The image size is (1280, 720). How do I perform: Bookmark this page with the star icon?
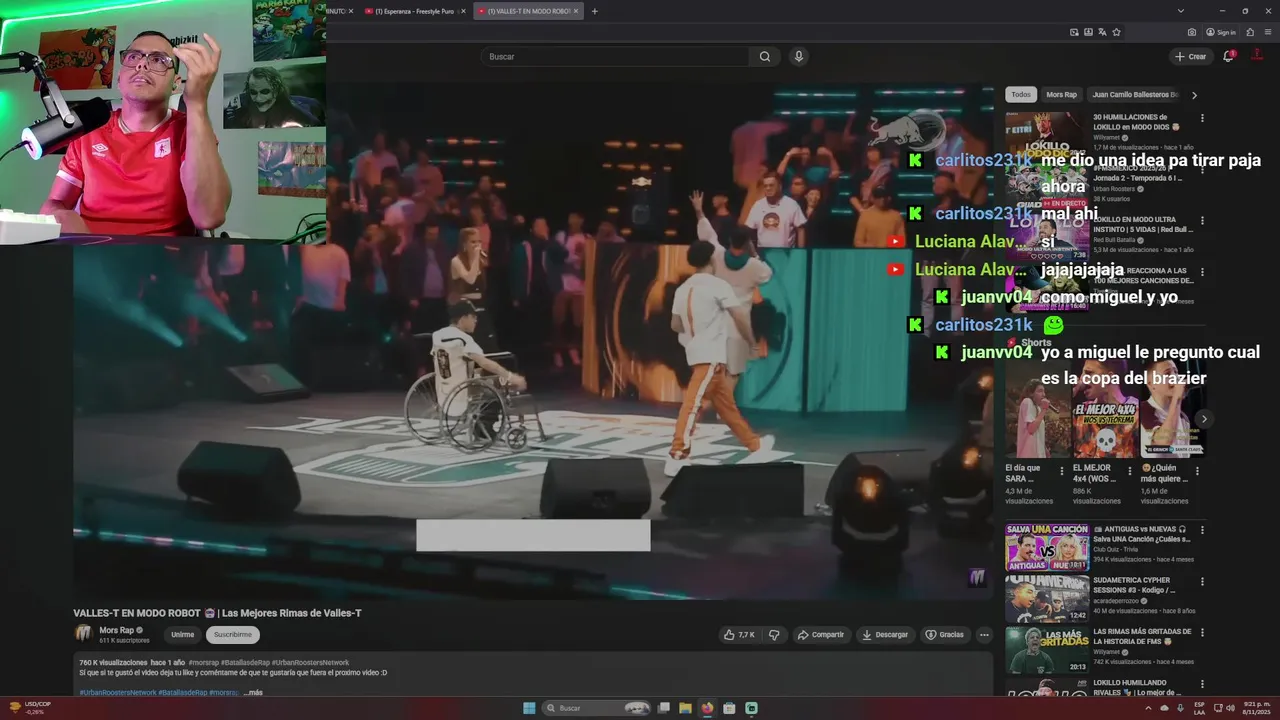pyautogui.click(x=1116, y=32)
